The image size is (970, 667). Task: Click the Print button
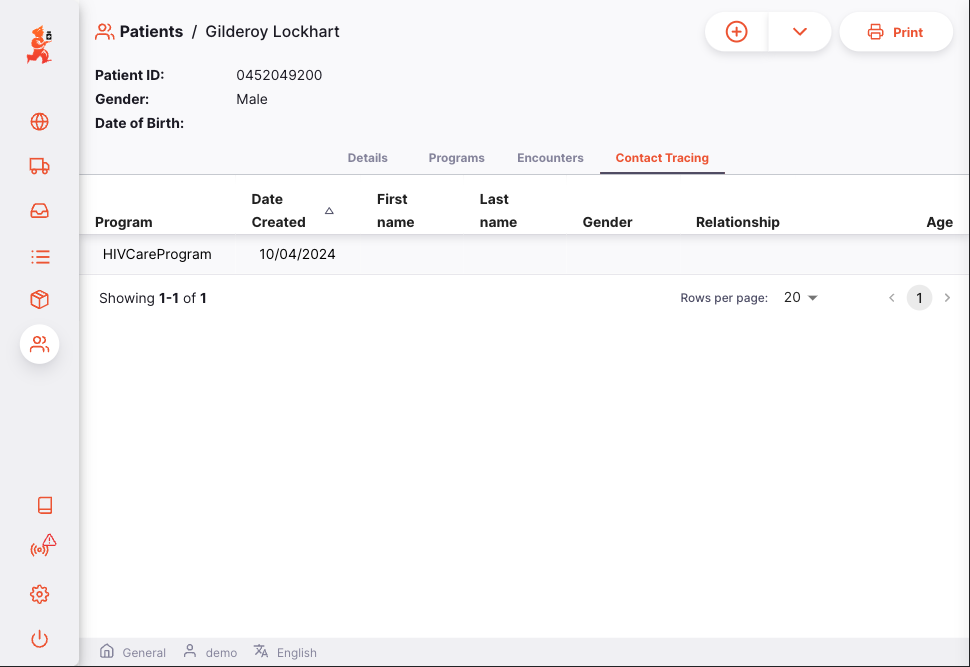pyautogui.click(x=896, y=32)
